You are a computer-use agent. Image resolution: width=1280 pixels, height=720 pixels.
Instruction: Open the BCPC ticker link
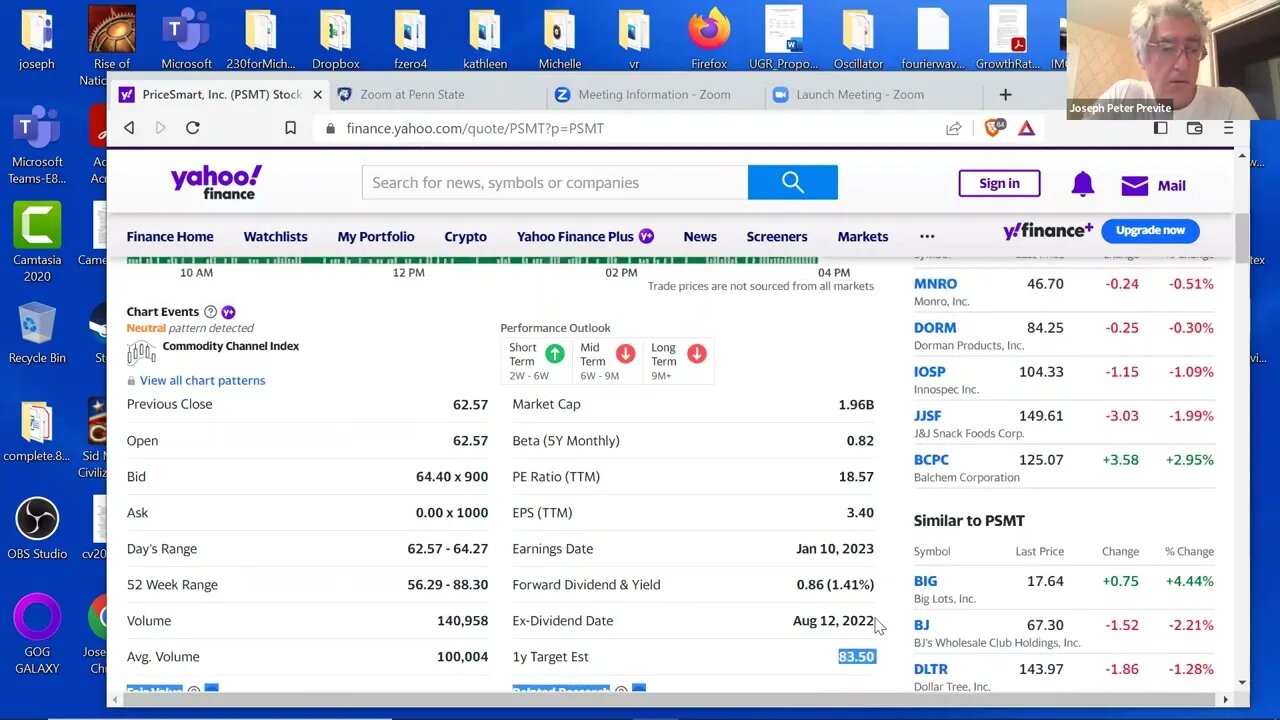[x=931, y=460]
